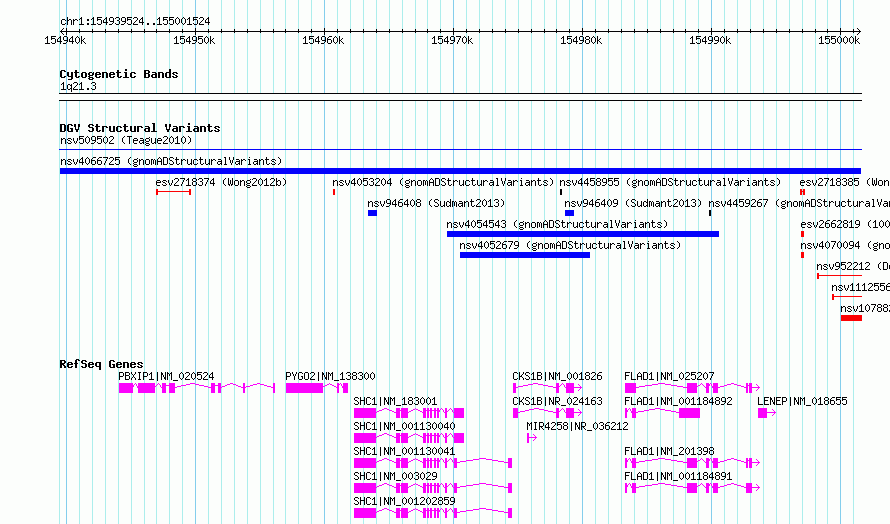Viewport: 890px width, 524px height.
Task: Click the 154990k position on the ruler
Action: point(710,40)
